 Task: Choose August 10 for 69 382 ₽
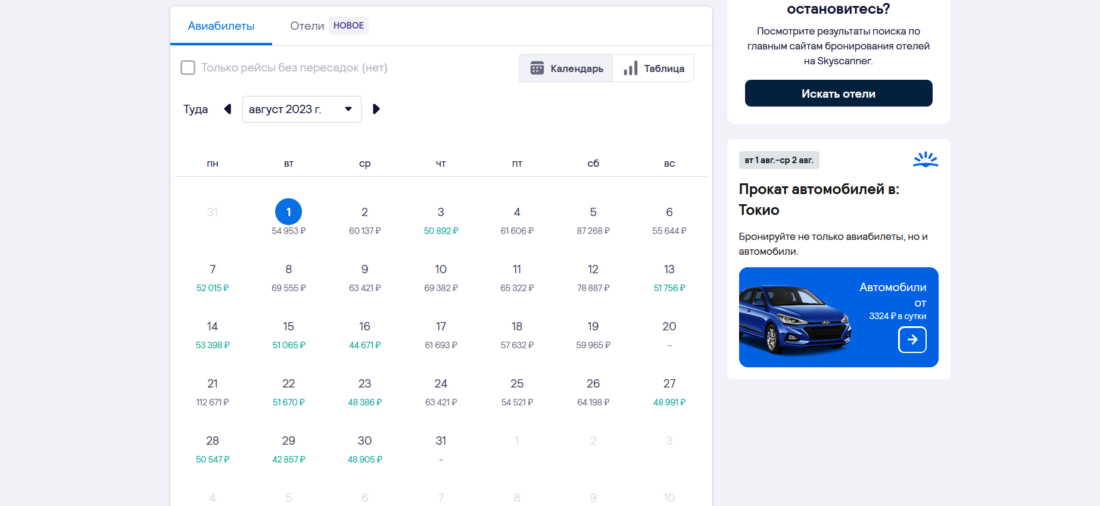[441, 277]
